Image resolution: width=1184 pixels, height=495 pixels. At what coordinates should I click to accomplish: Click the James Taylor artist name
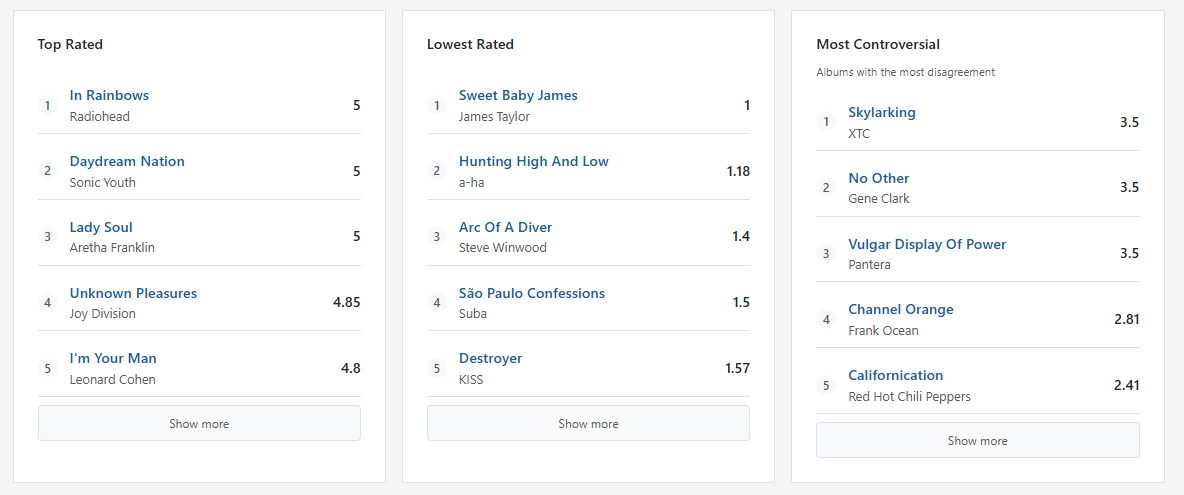pyautogui.click(x=495, y=117)
